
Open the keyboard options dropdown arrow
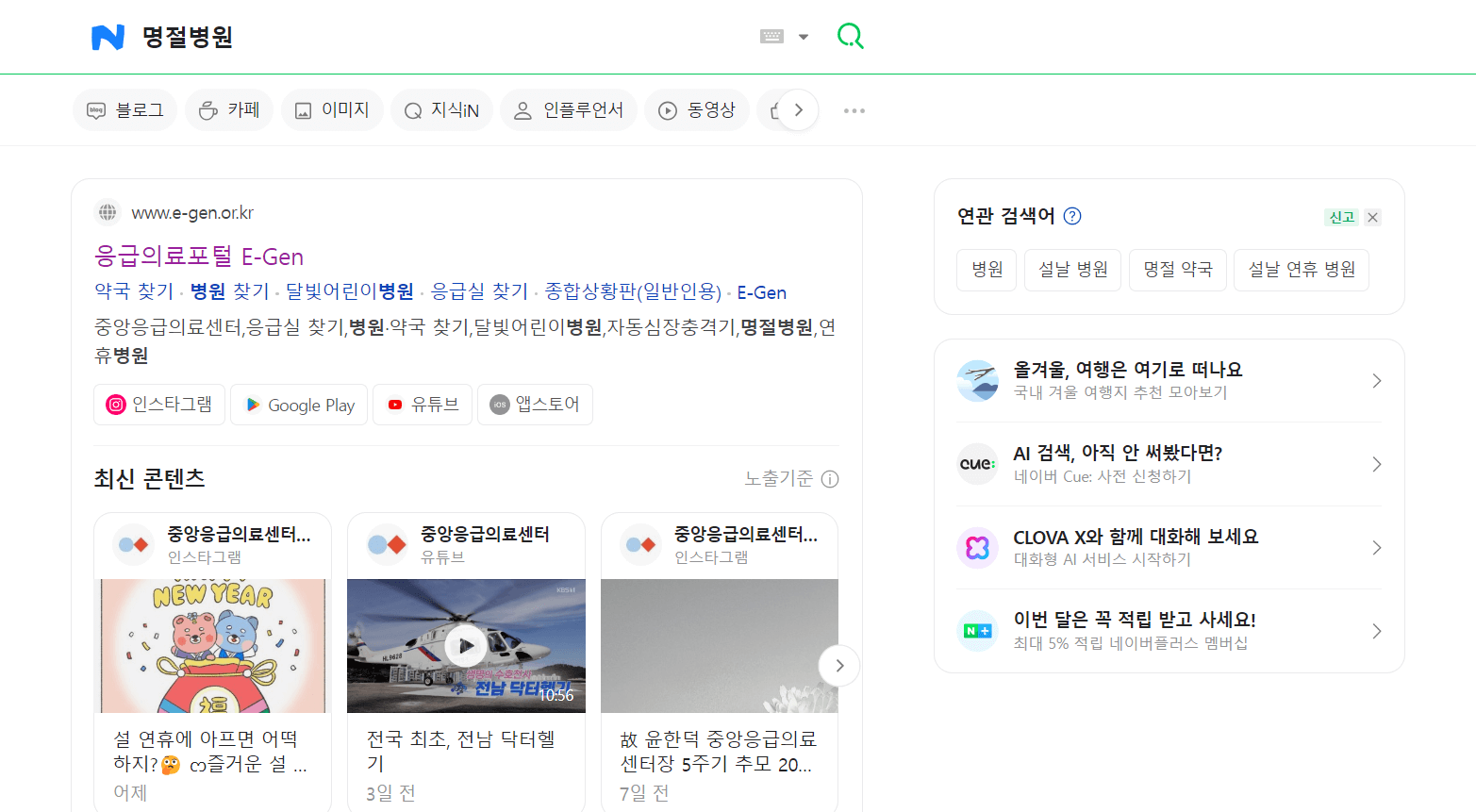[803, 35]
